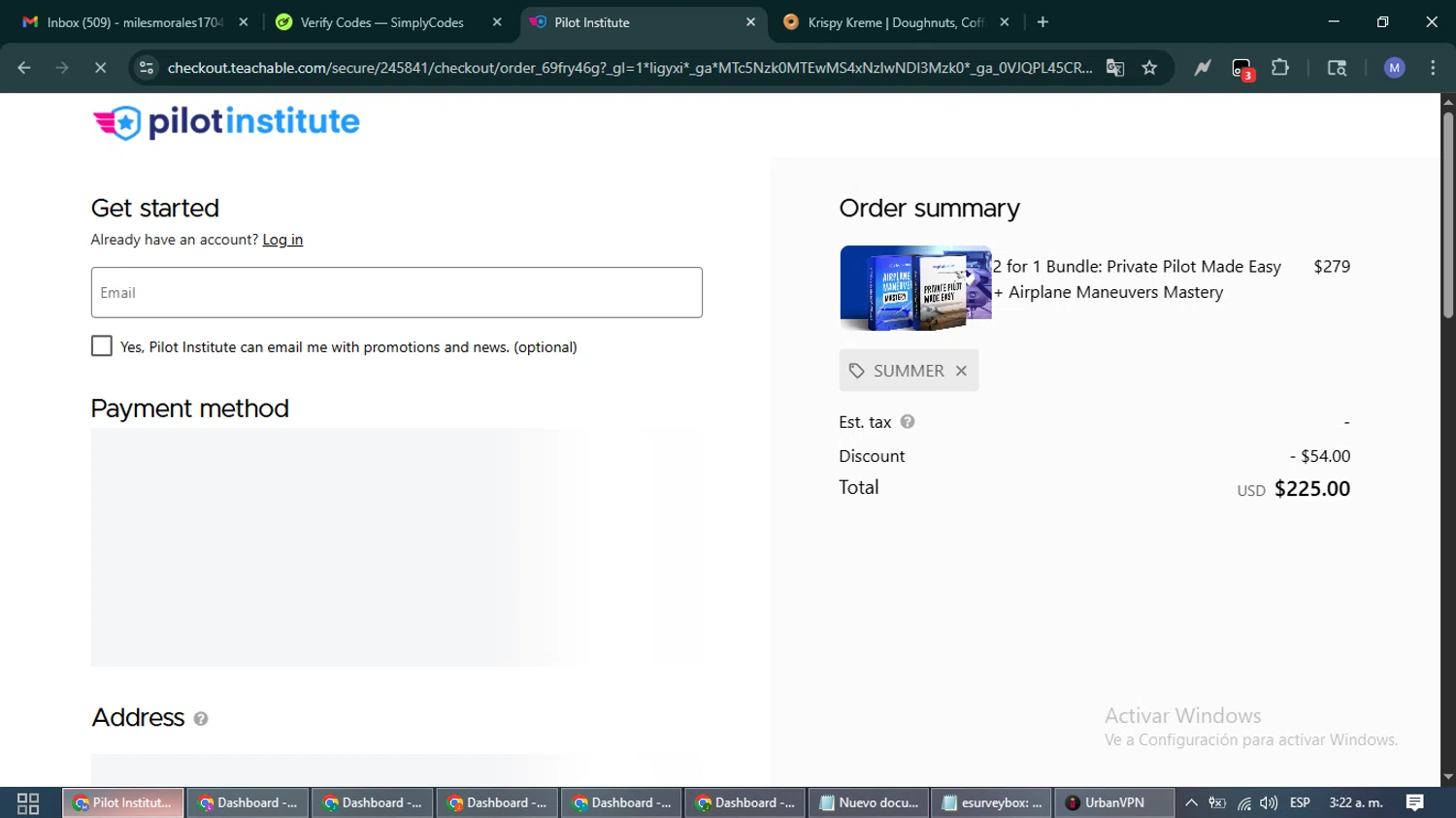Focus the Email input field
The image size is (1456, 818).
397,292
